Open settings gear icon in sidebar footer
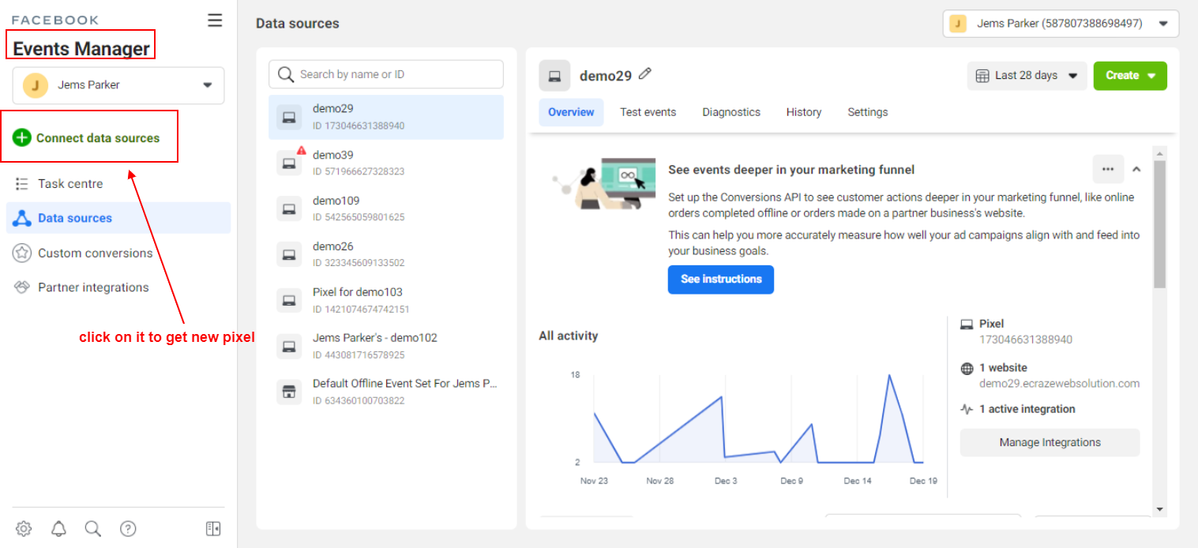This screenshot has width=1198, height=548. [24, 529]
